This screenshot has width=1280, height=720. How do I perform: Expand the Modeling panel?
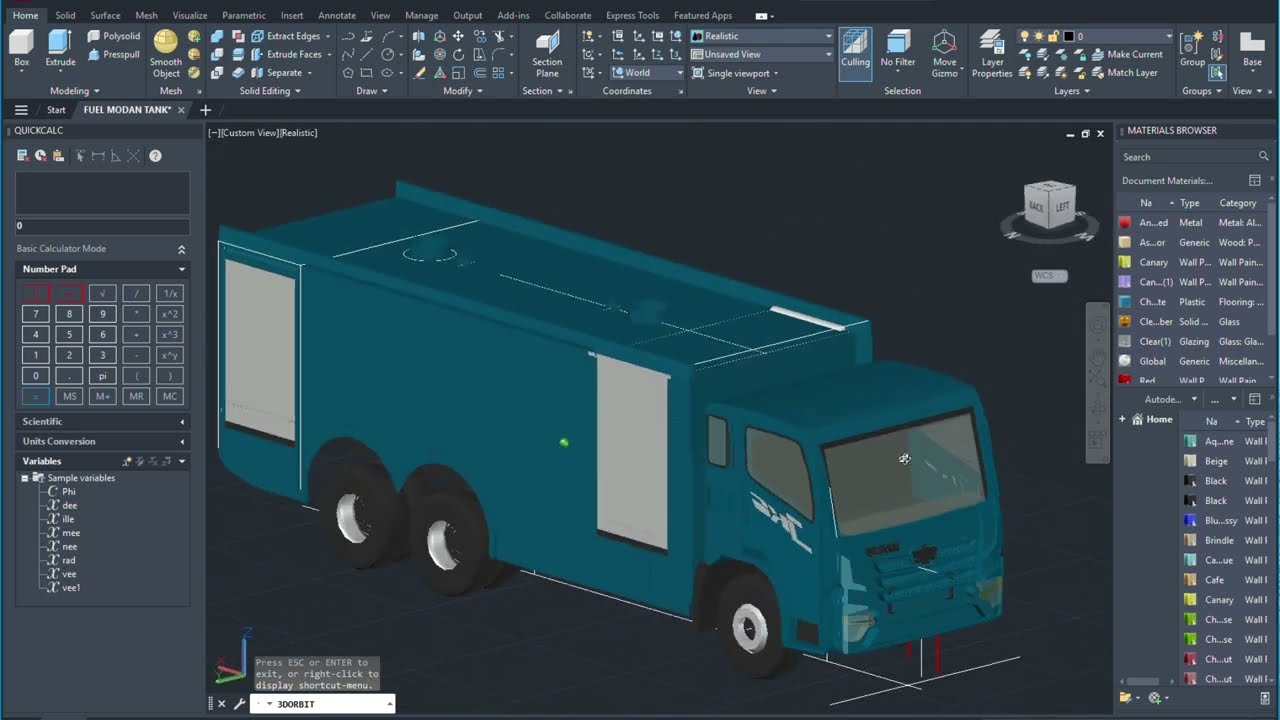pyautogui.click(x=75, y=91)
